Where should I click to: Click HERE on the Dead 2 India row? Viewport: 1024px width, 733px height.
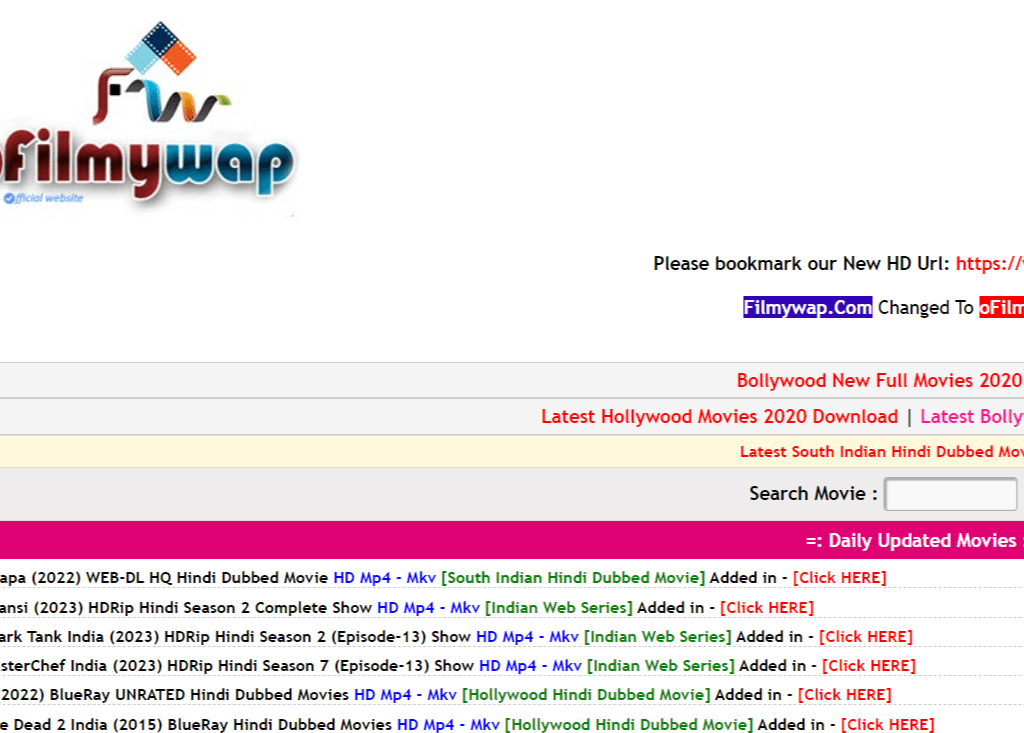coord(888,725)
